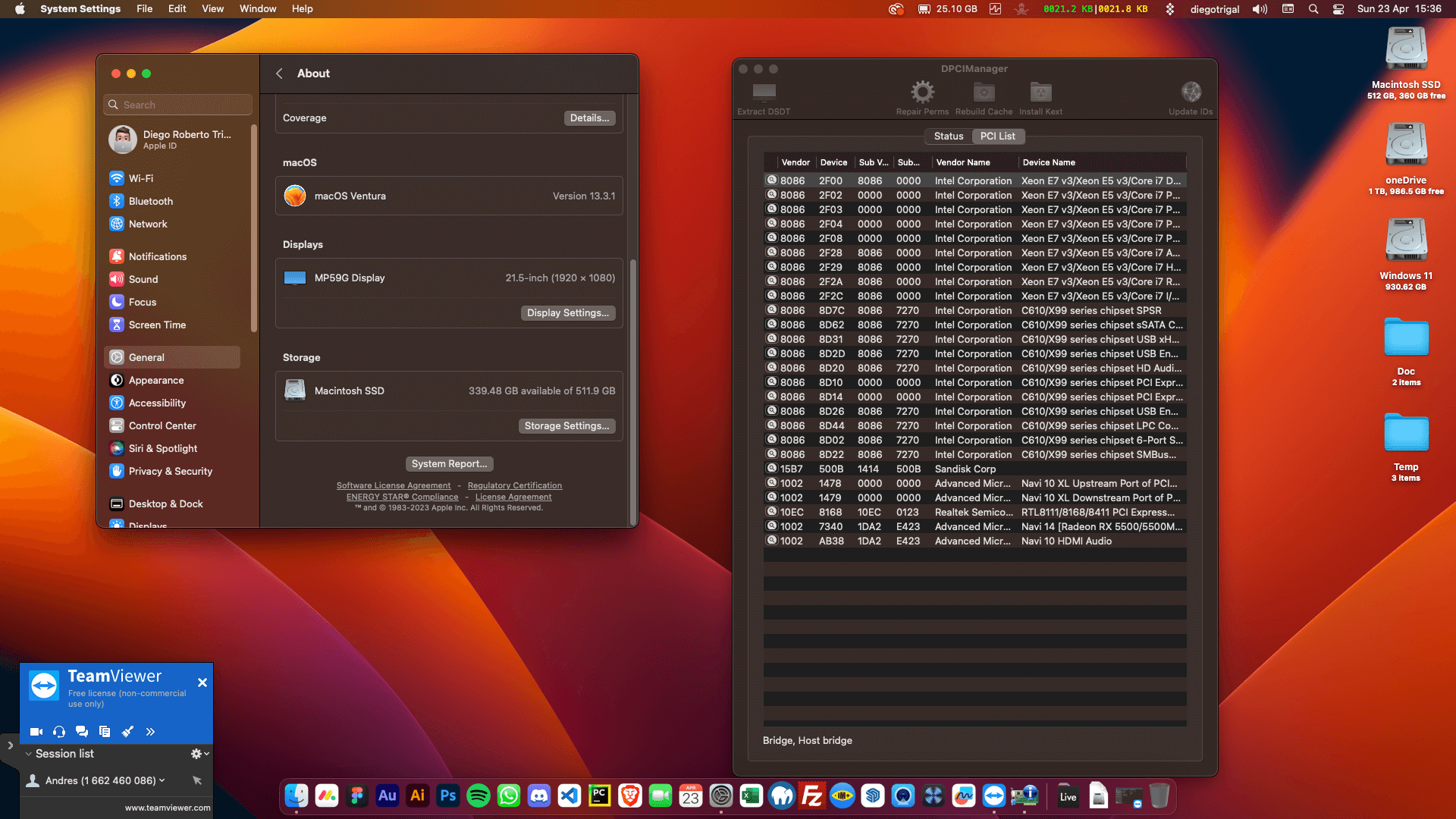This screenshot has height=819, width=1456.
Task: Open TeamViewer file transfer documents icon
Action: pos(105,732)
